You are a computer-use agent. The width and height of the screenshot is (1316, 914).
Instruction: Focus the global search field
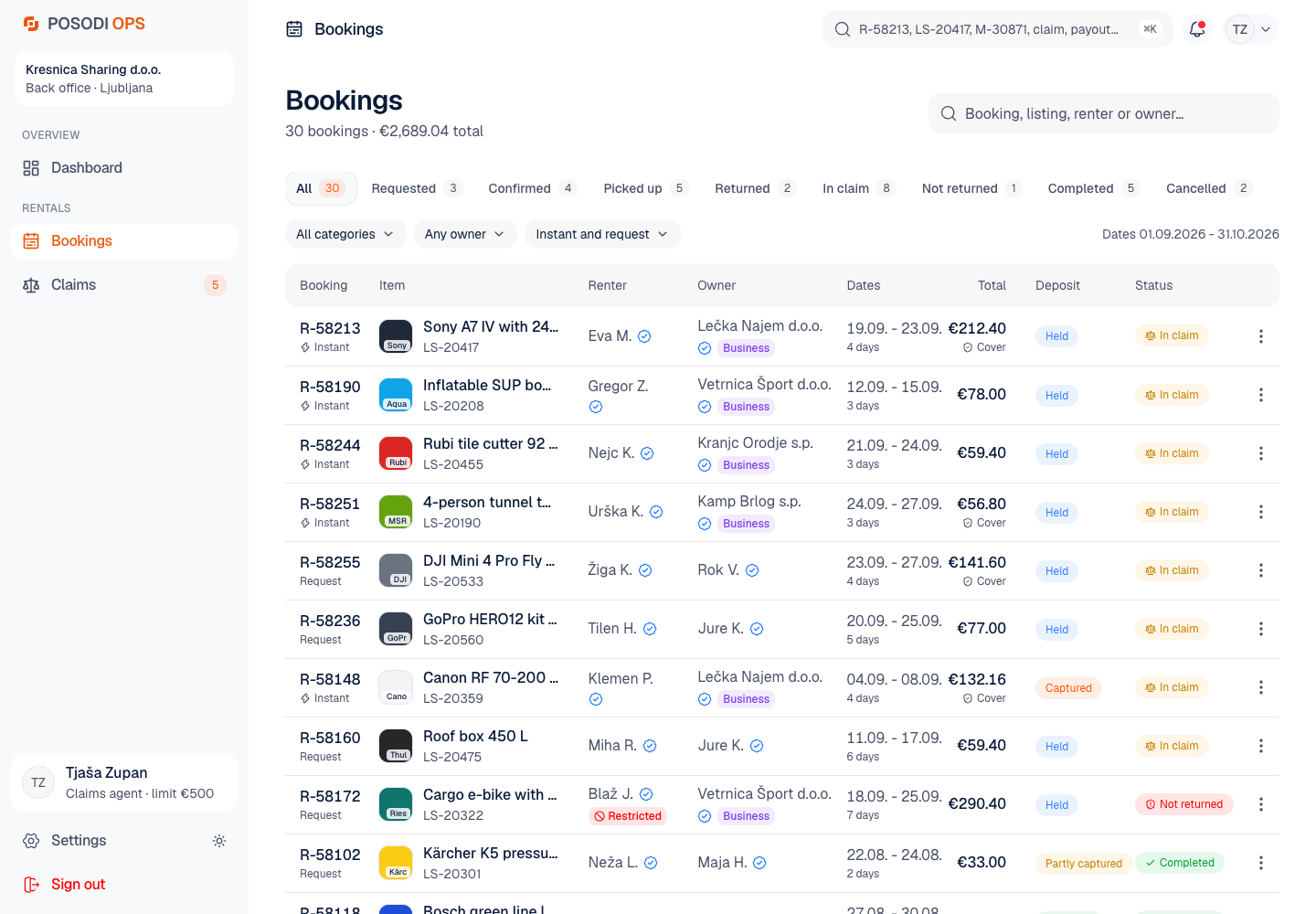click(x=998, y=29)
